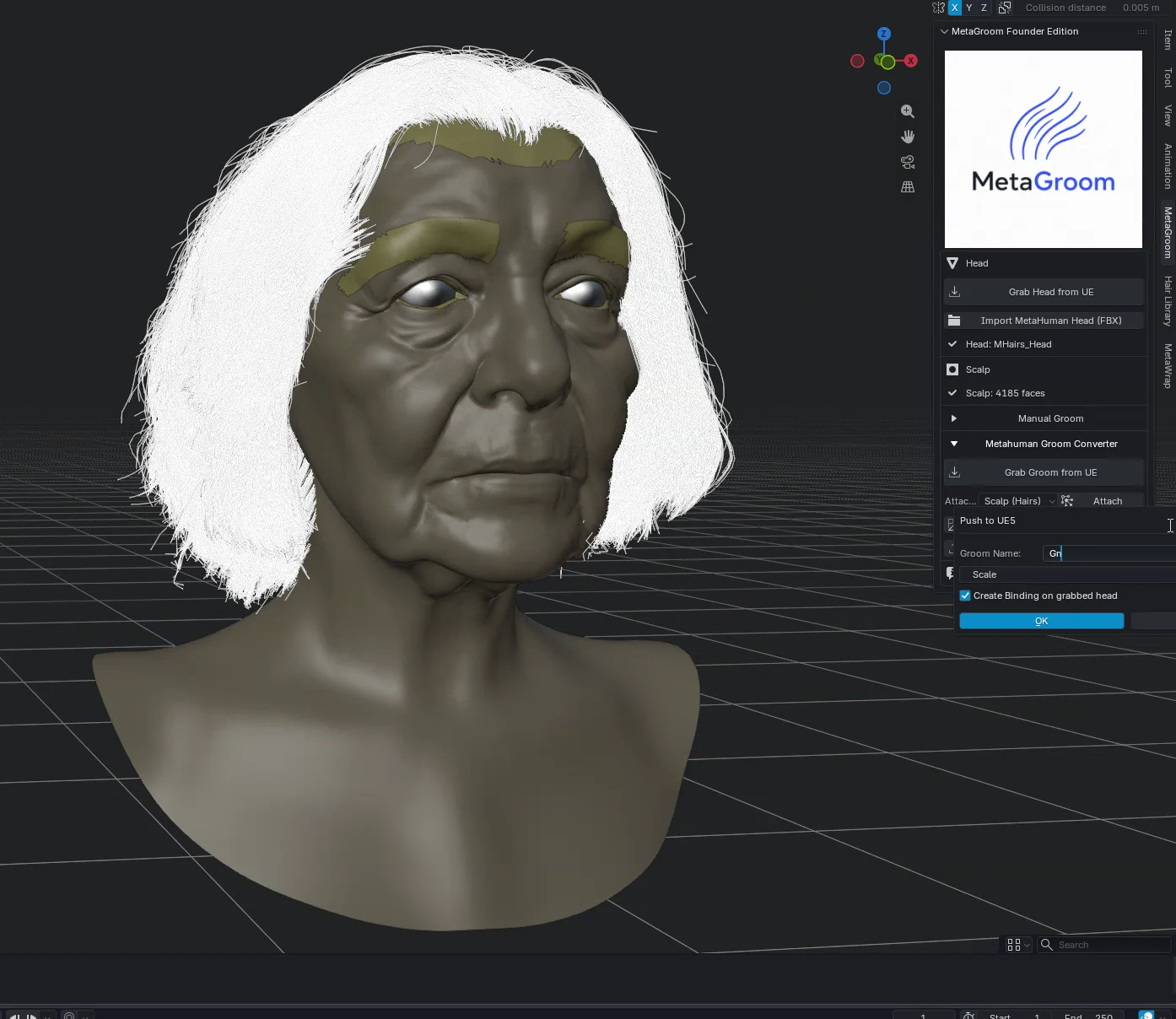Switch to the Animation sidebar tab
1176x1019 pixels.
coord(1168,165)
